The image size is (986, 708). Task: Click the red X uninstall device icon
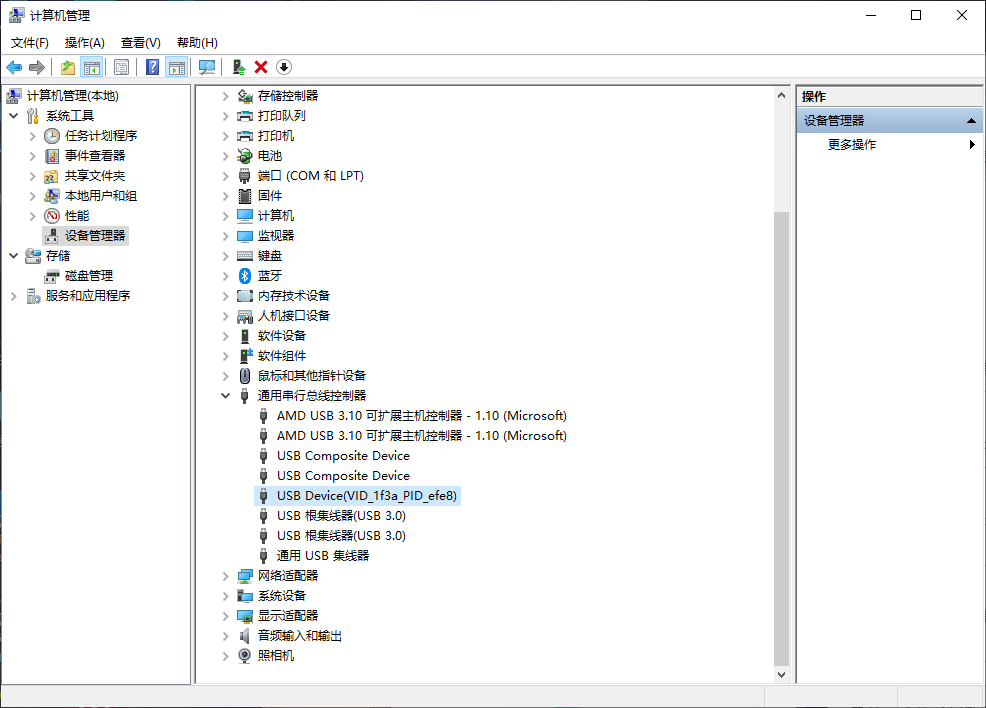pos(260,67)
